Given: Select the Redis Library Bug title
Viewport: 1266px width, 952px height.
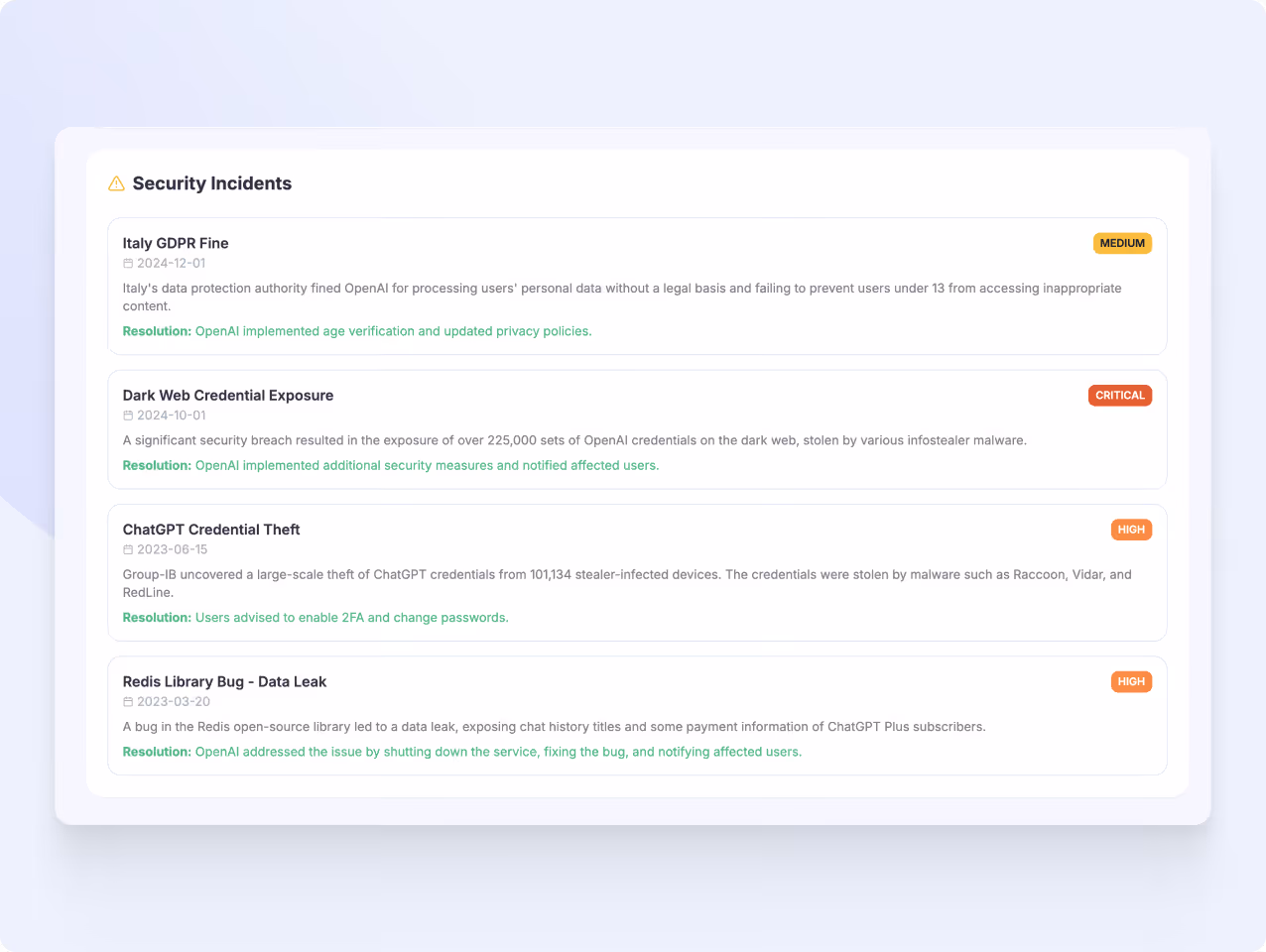Looking at the screenshot, I should point(224,681).
